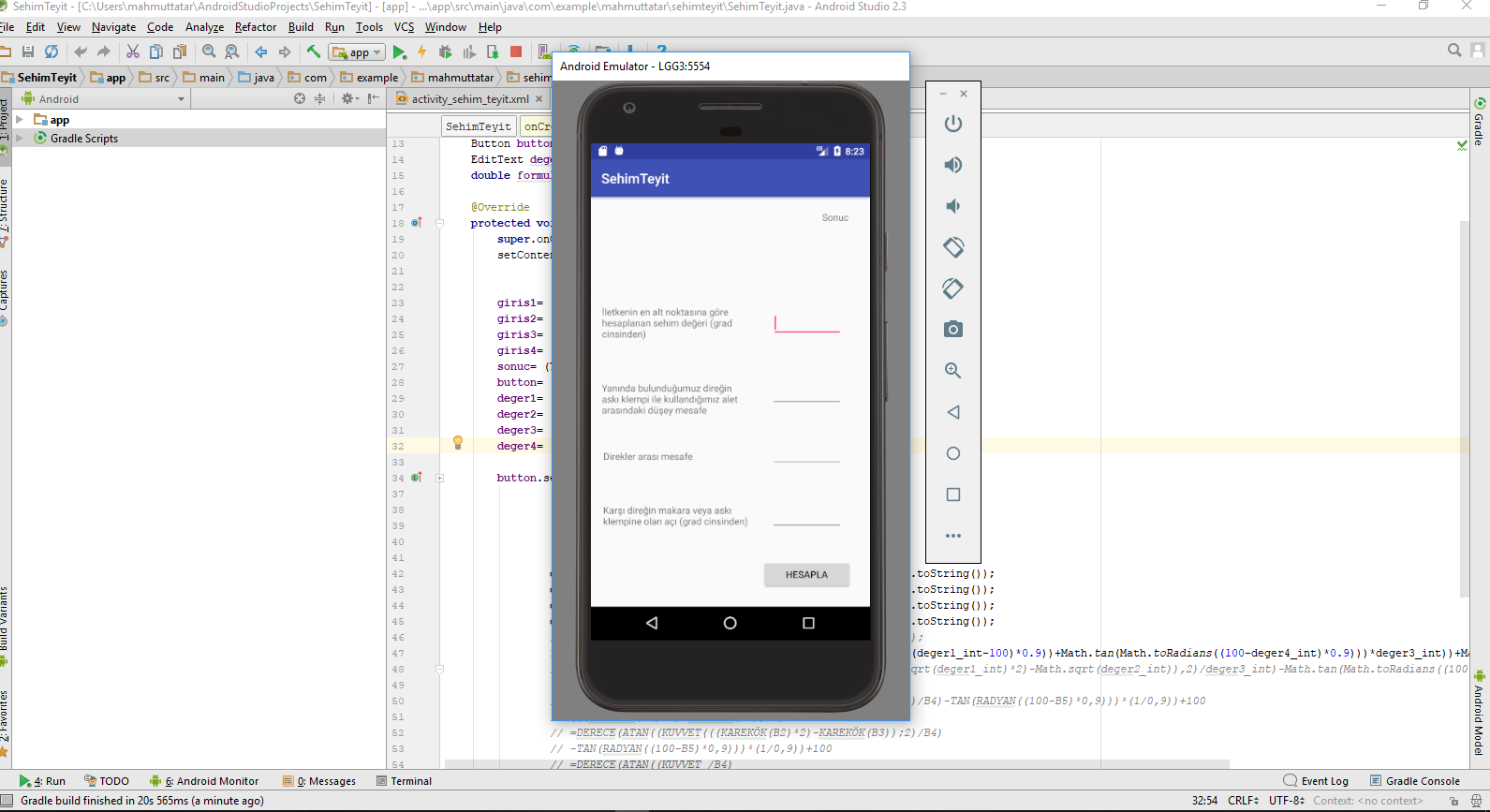
Task: Click the Direkler arası mesafe input field
Action: tap(806, 455)
